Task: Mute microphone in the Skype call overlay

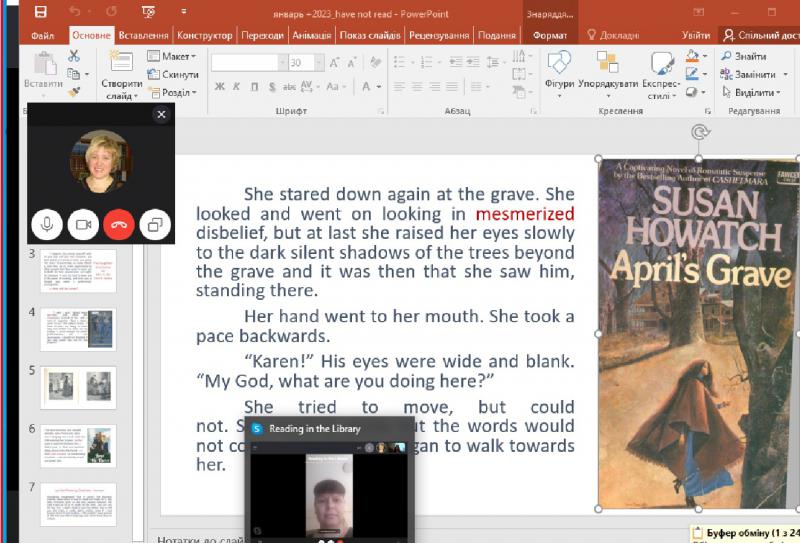Action: pos(47,225)
